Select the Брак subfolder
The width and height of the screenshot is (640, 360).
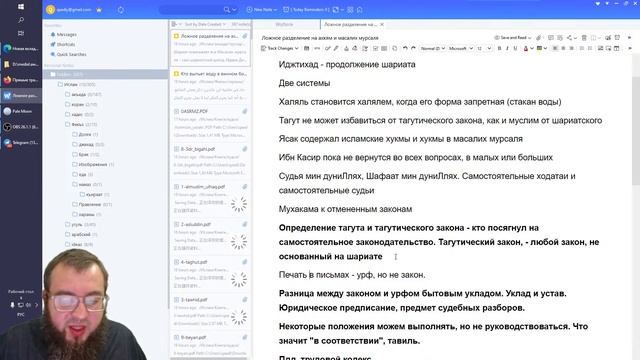click(83, 154)
